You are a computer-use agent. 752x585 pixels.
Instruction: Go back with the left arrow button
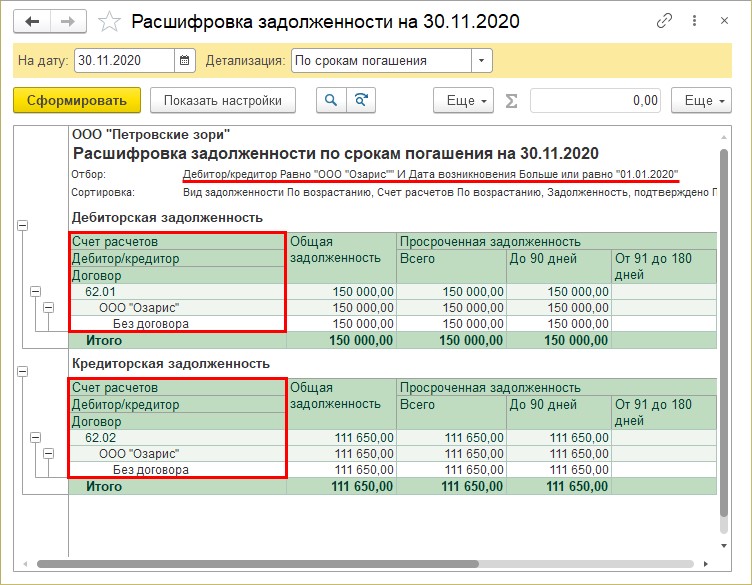coord(32,22)
